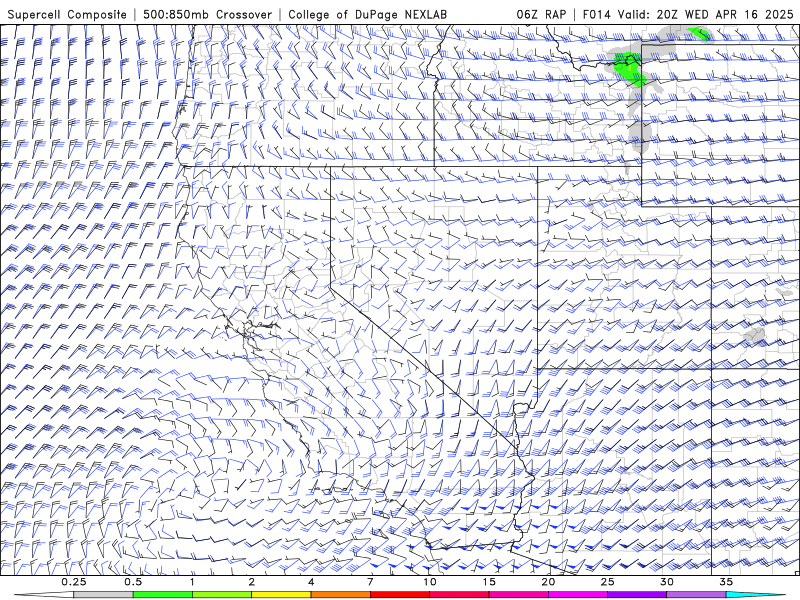Select the gray segment of the color bar
Viewport: 800px width, 600px height.
tap(104, 595)
